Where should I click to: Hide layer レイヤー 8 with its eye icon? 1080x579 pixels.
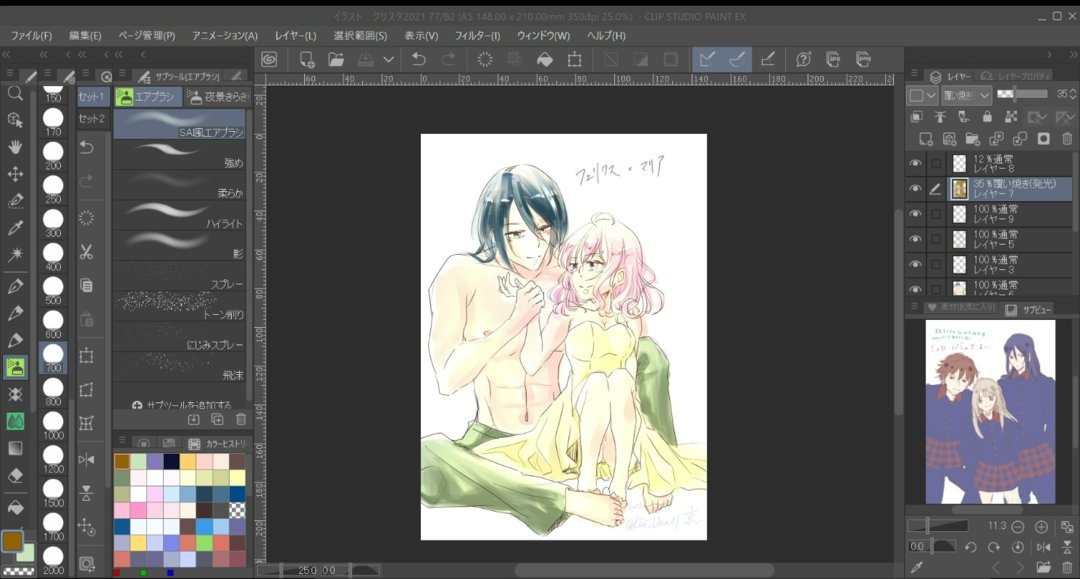click(x=915, y=163)
